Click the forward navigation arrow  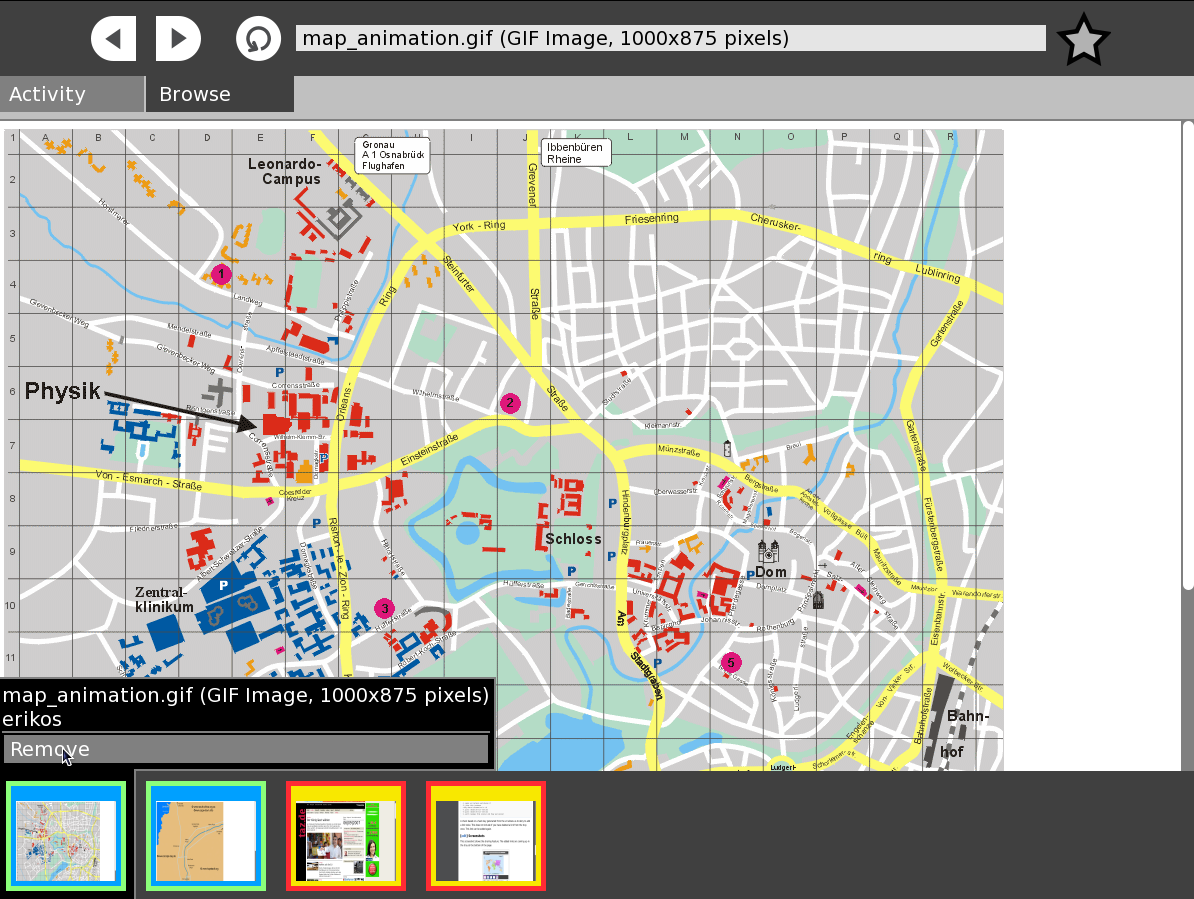pos(178,39)
